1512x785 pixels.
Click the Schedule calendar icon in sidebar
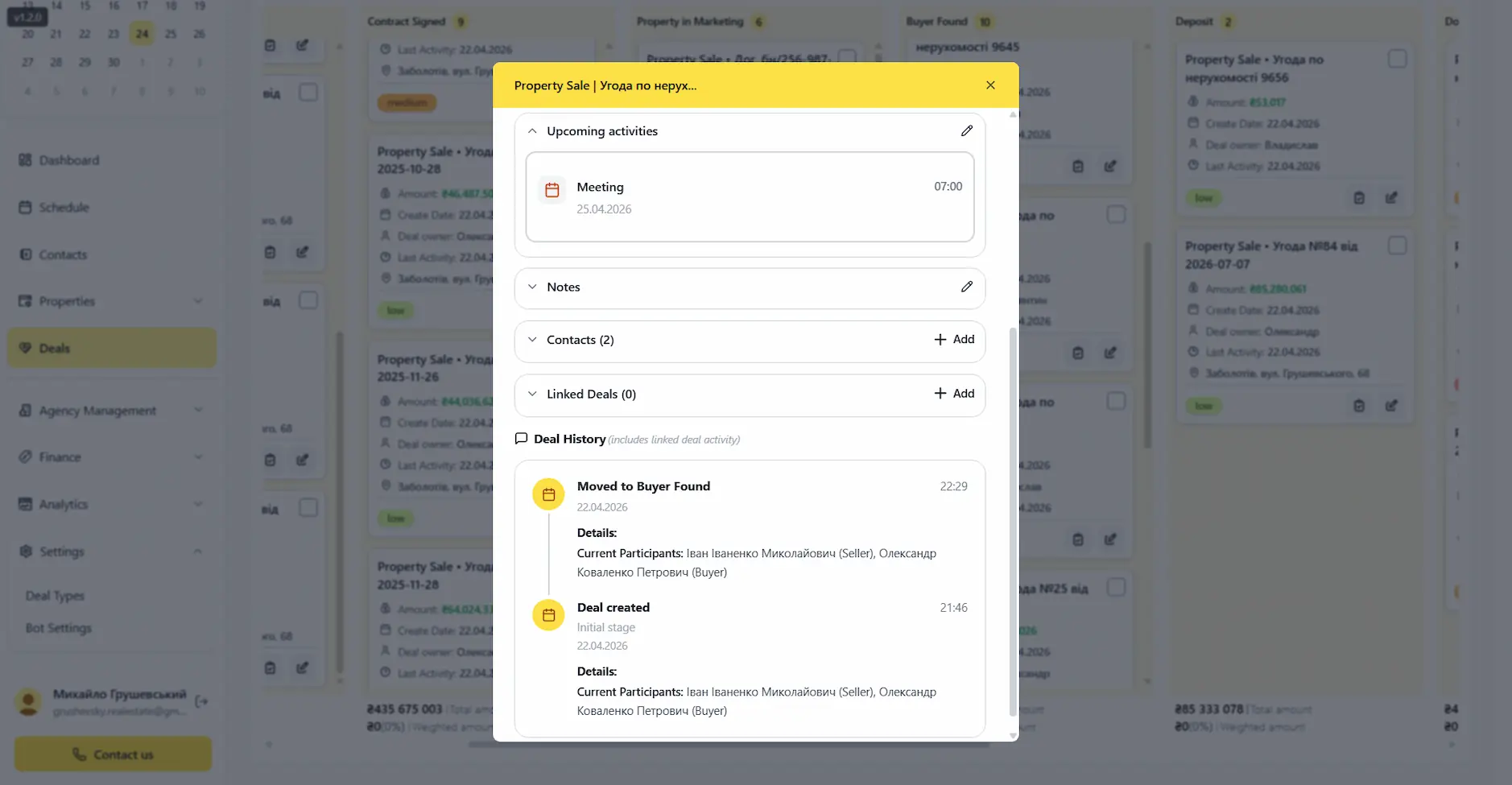[x=25, y=207]
